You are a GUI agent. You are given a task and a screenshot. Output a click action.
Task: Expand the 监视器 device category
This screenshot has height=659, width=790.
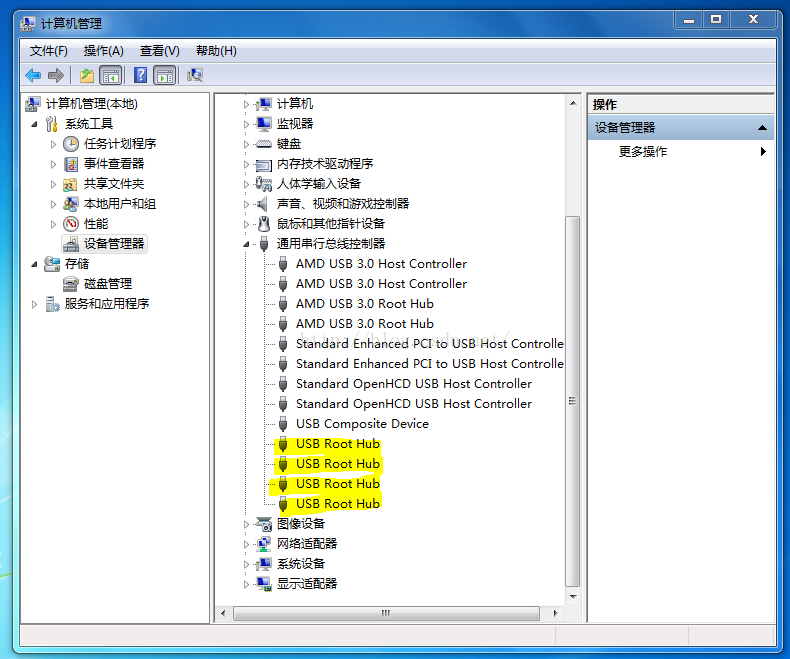tap(246, 124)
